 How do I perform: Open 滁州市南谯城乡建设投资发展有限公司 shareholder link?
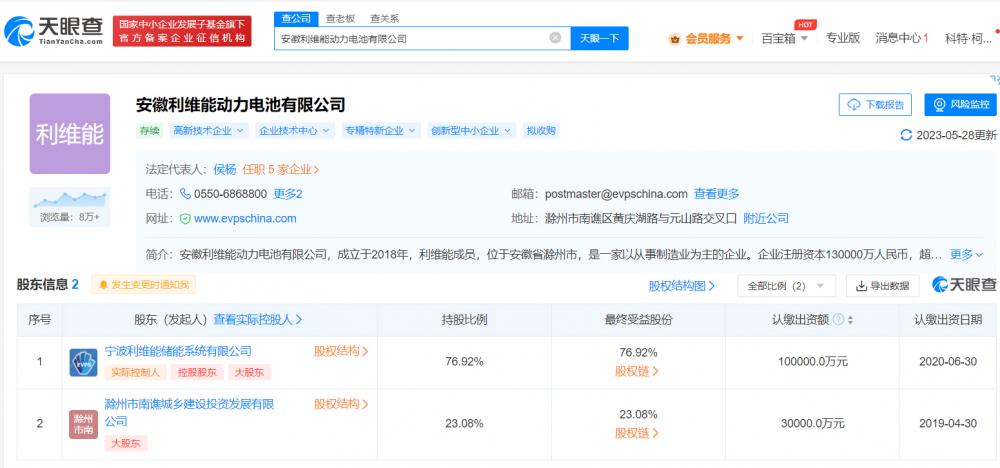[189, 413]
